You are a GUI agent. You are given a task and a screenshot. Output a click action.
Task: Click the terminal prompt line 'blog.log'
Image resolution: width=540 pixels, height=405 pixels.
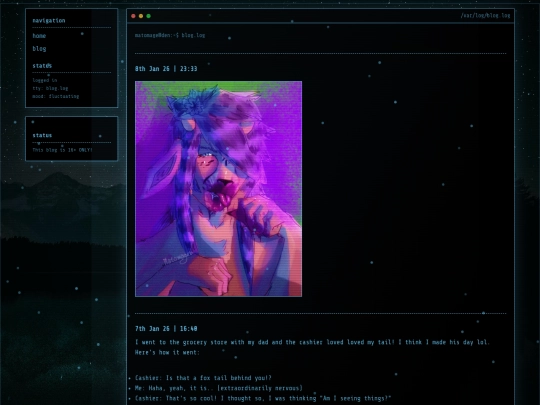click(x=170, y=35)
